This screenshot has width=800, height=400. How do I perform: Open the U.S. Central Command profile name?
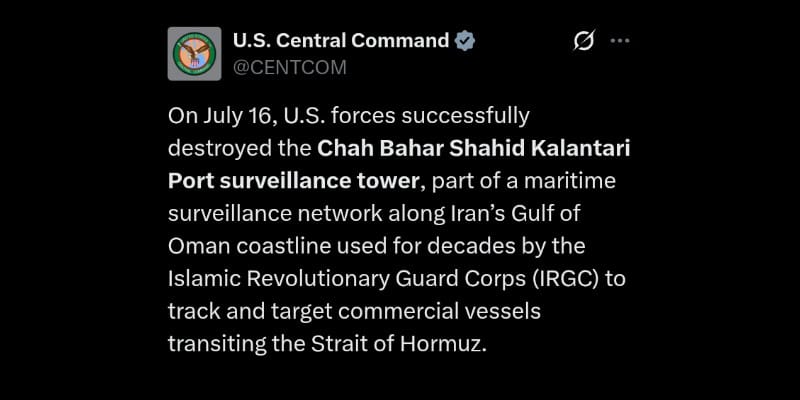341,40
